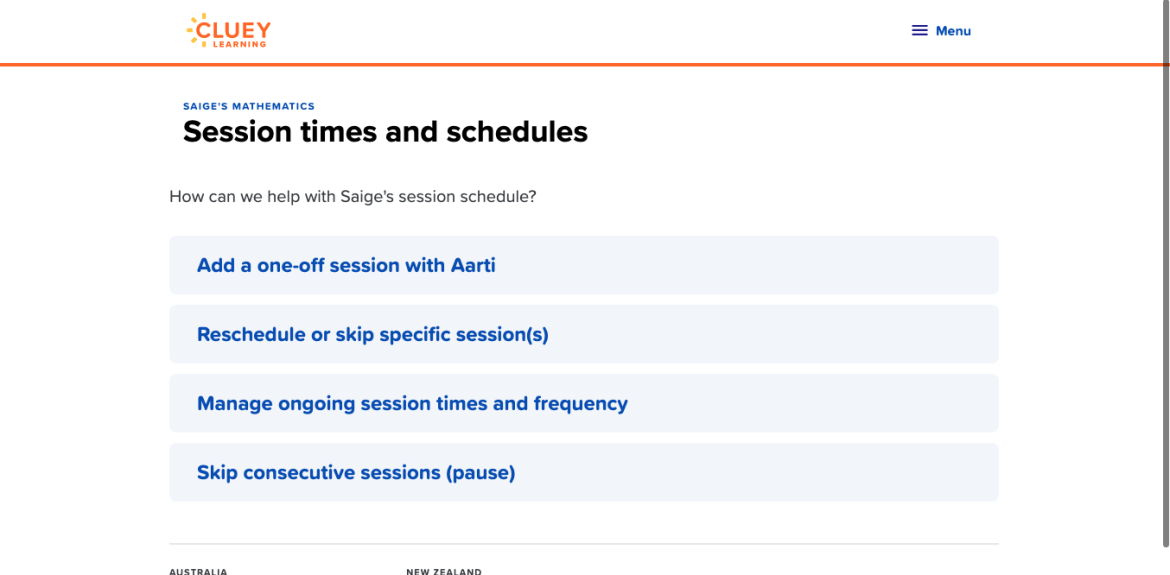Click the name "Aarti" in the first option
This screenshot has height=575, width=1170.
coord(473,265)
